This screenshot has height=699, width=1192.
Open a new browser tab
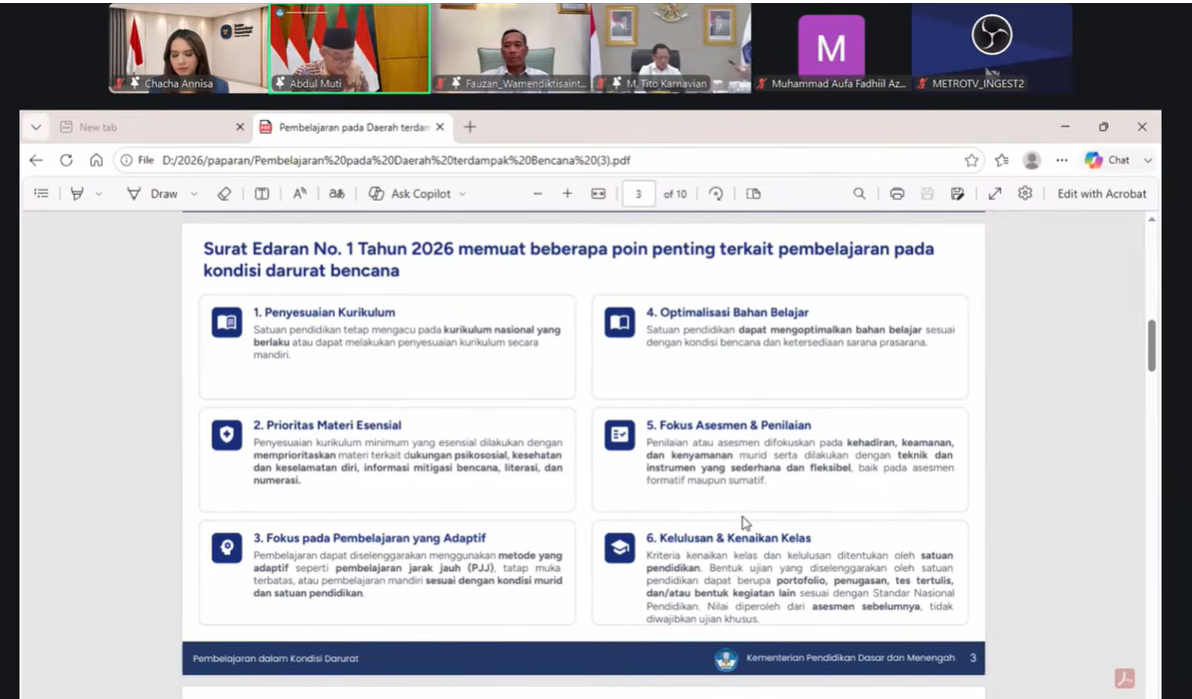pyautogui.click(x=470, y=127)
